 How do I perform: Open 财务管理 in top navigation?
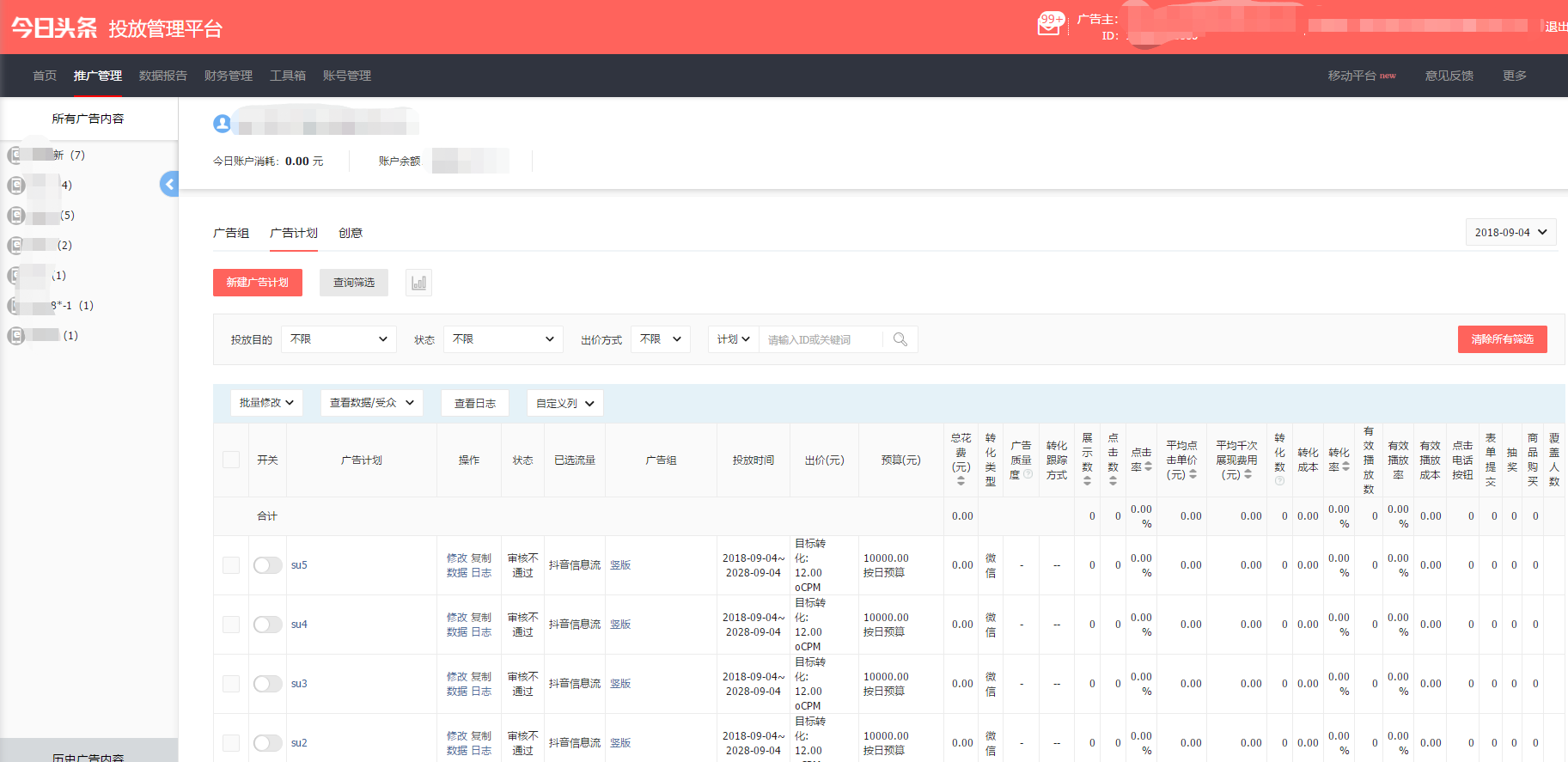click(x=229, y=76)
